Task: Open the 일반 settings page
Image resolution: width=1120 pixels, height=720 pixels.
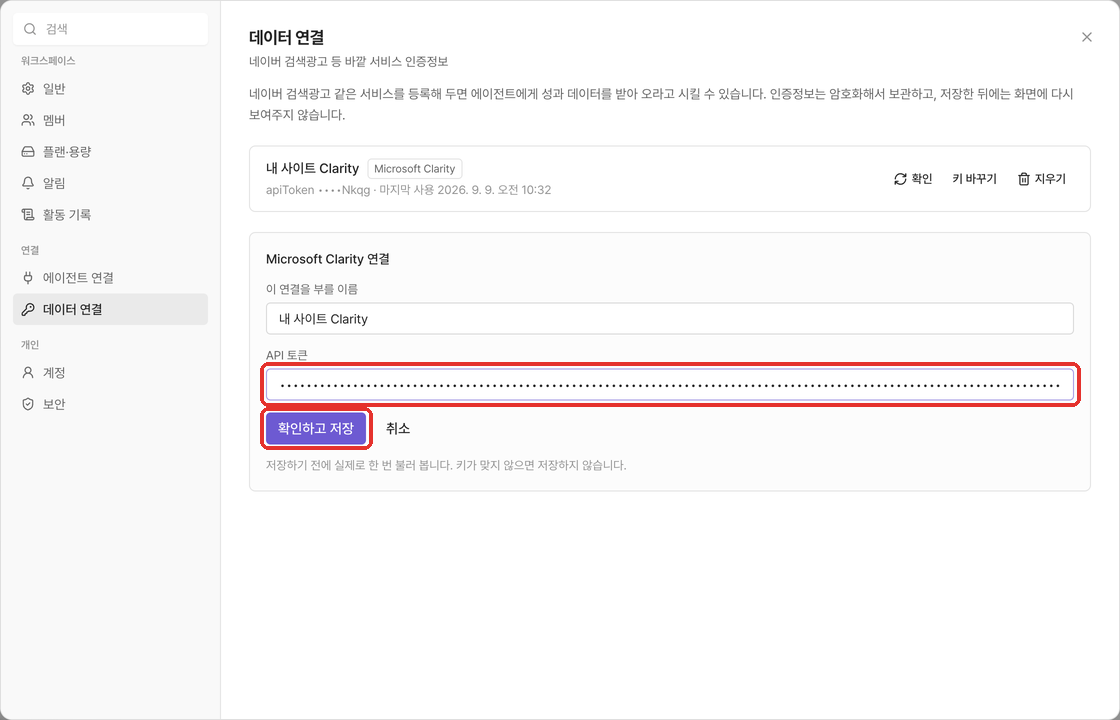Action: (111, 89)
